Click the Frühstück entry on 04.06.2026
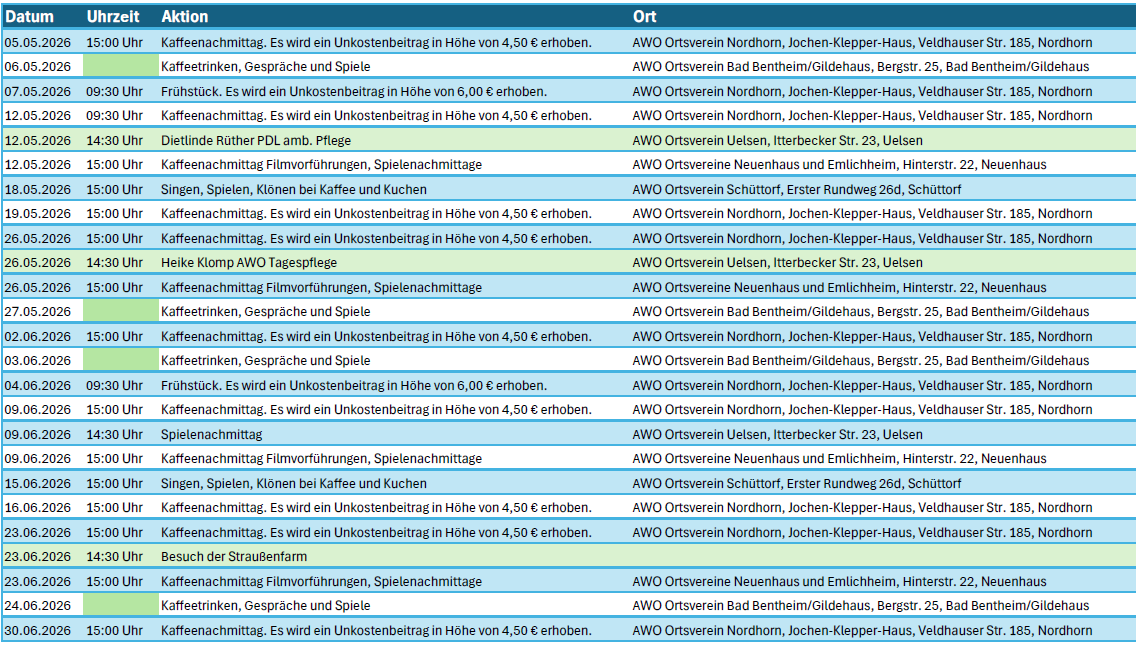 pos(354,385)
